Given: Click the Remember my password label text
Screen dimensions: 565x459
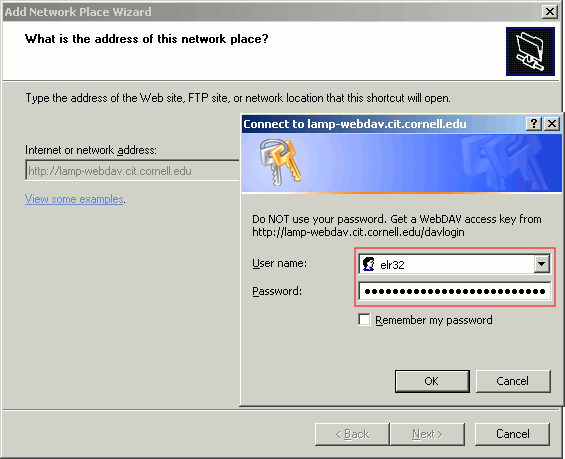Looking at the screenshot, I should click(x=433, y=320).
